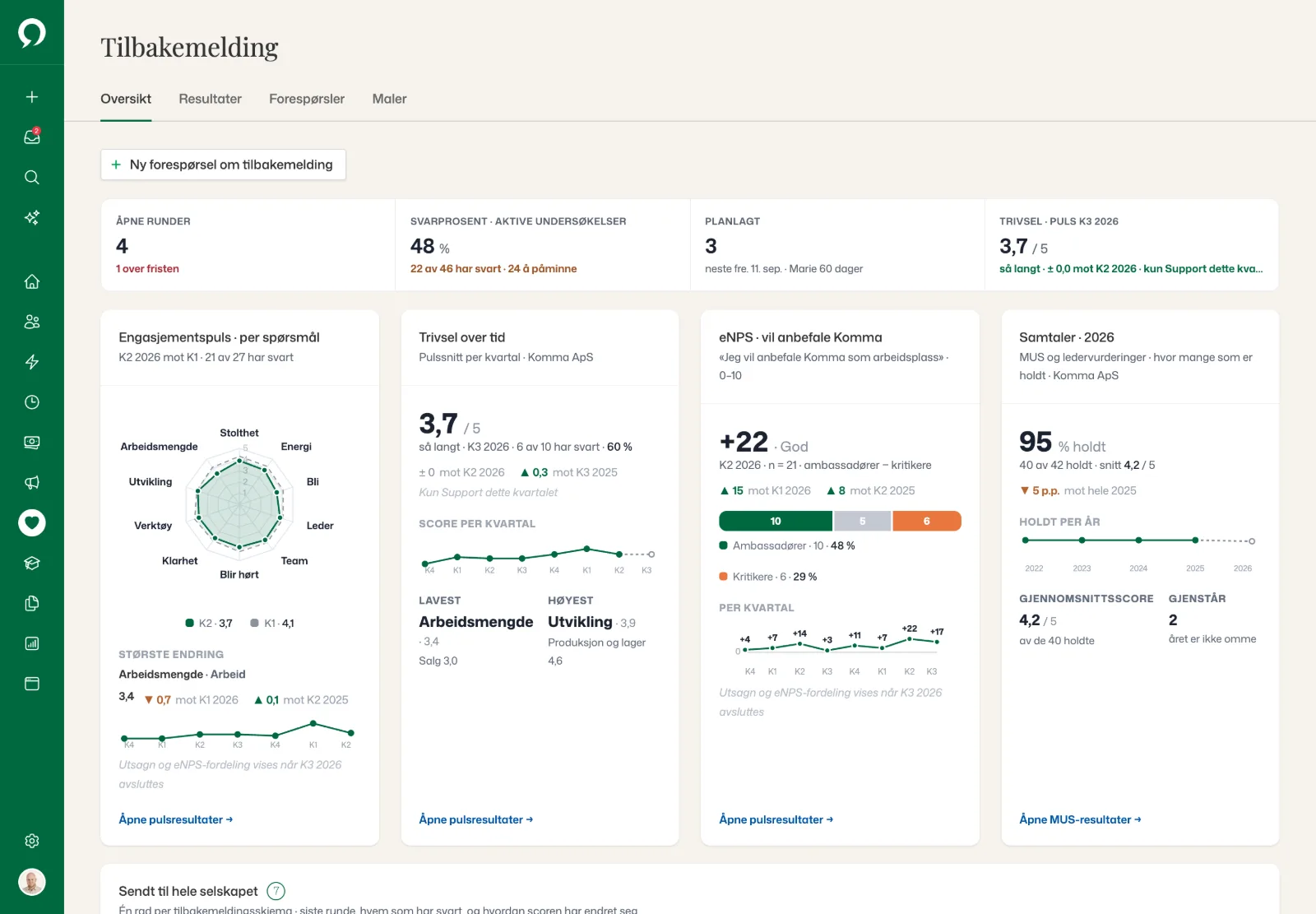This screenshot has height=914, width=1316.
Task: Open the calendar window icon in sidebar
Action: pyautogui.click(x=32, y=684)
